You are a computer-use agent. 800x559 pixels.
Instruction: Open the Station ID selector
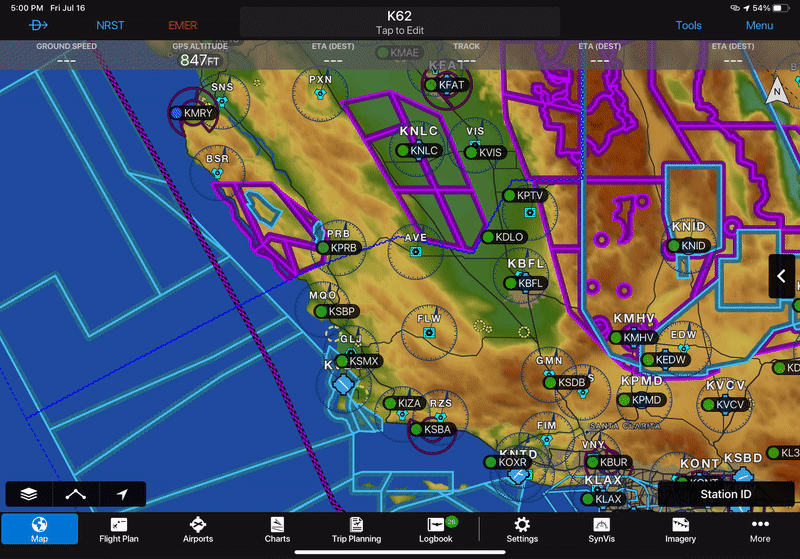(726, 494)
